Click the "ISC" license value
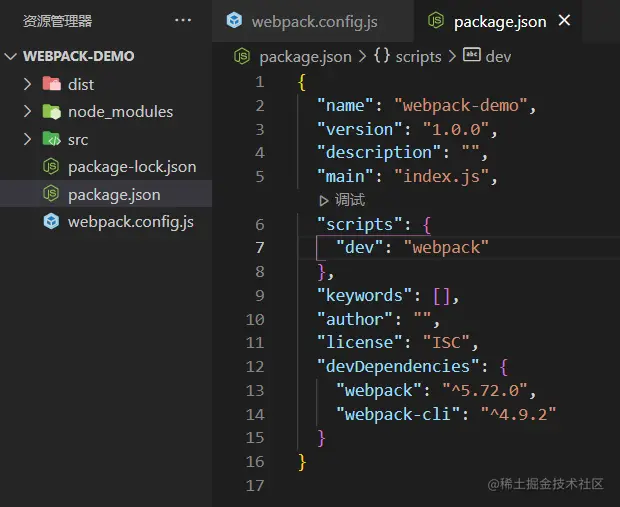The height and width of the screenshot is (507, 620). tap(446, 342)
